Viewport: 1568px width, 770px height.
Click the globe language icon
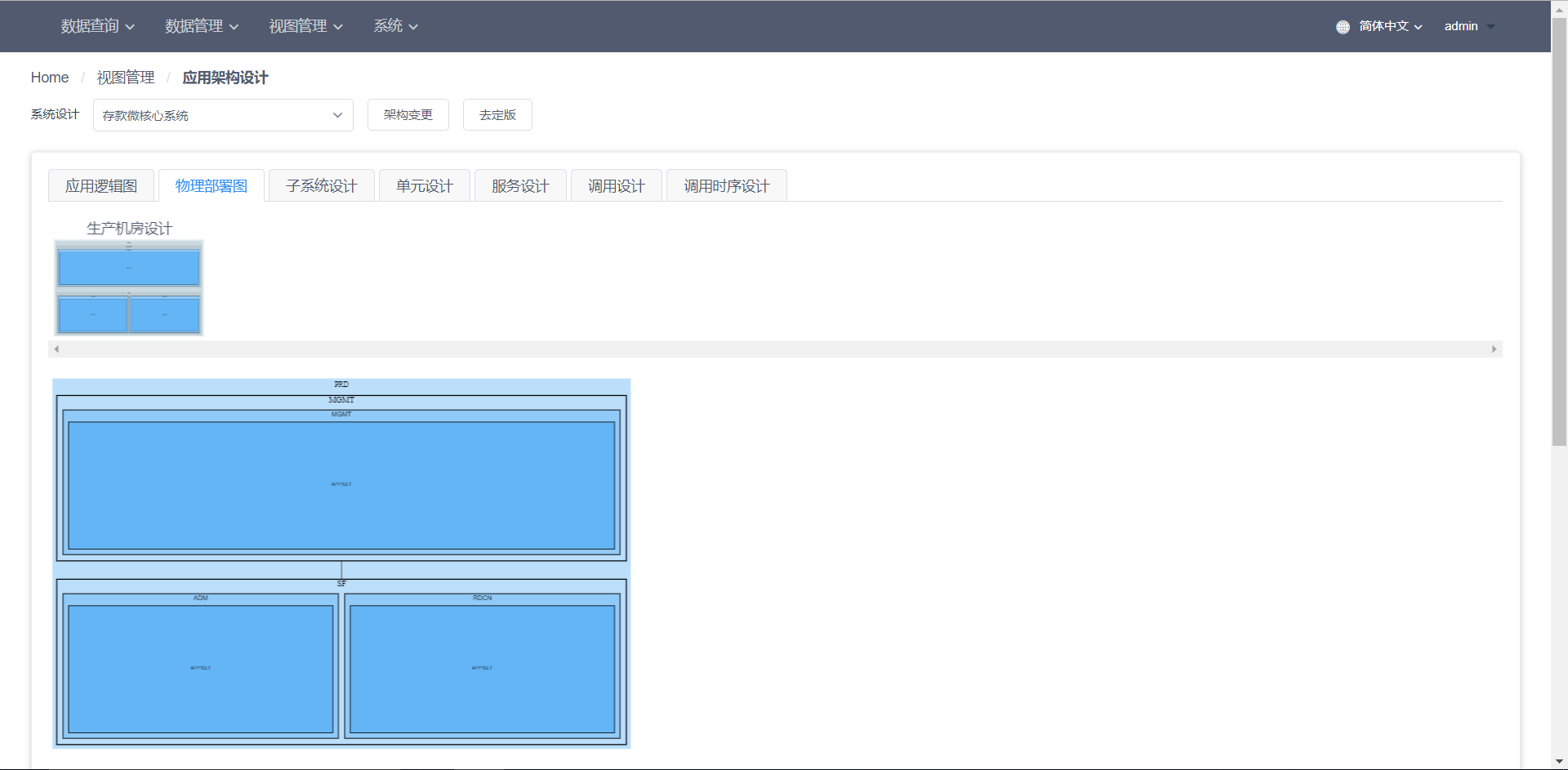click(x=1343, y=27)
